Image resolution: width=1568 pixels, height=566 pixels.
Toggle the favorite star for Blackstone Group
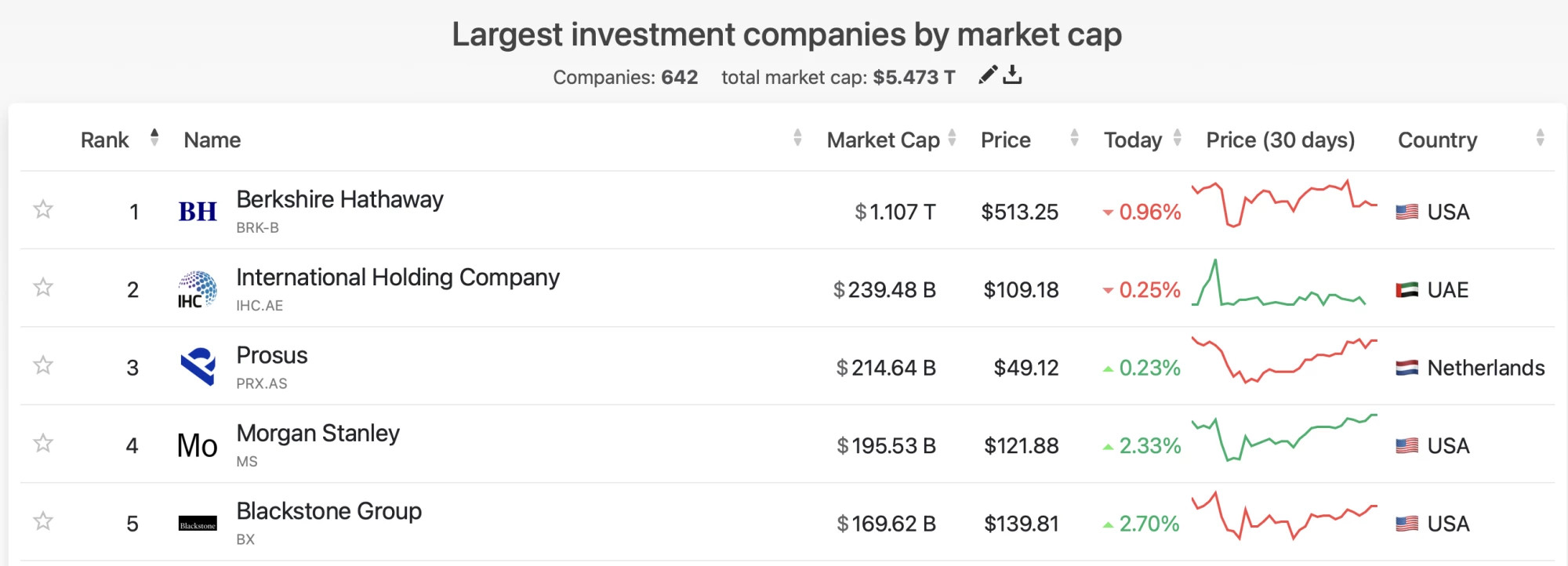tap(43, 521)
